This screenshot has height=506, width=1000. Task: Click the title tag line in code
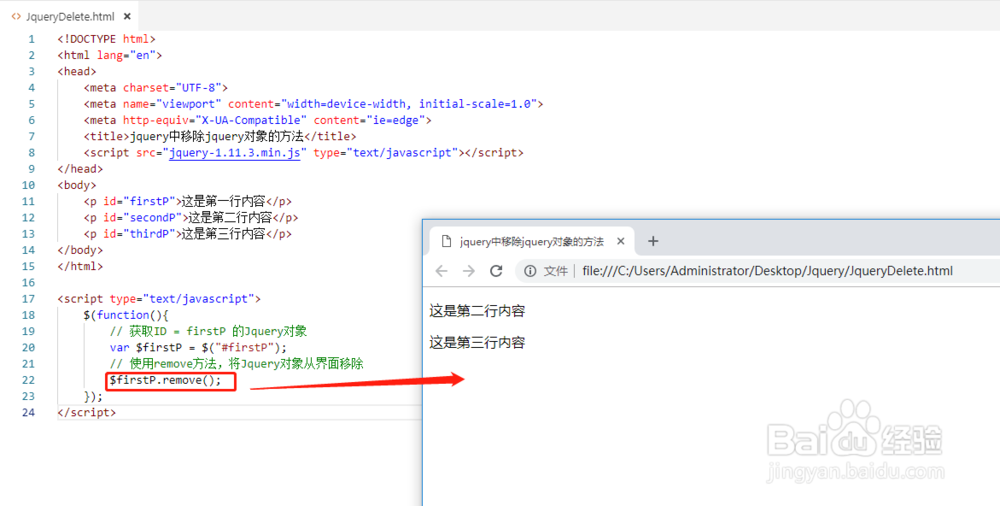[x=220, y=137]
